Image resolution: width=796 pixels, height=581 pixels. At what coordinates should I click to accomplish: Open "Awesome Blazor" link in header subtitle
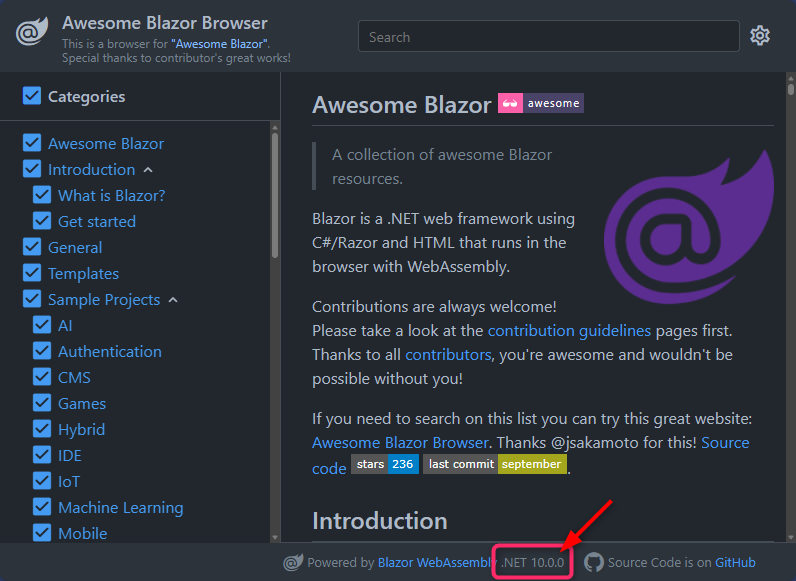click(219, 44)
